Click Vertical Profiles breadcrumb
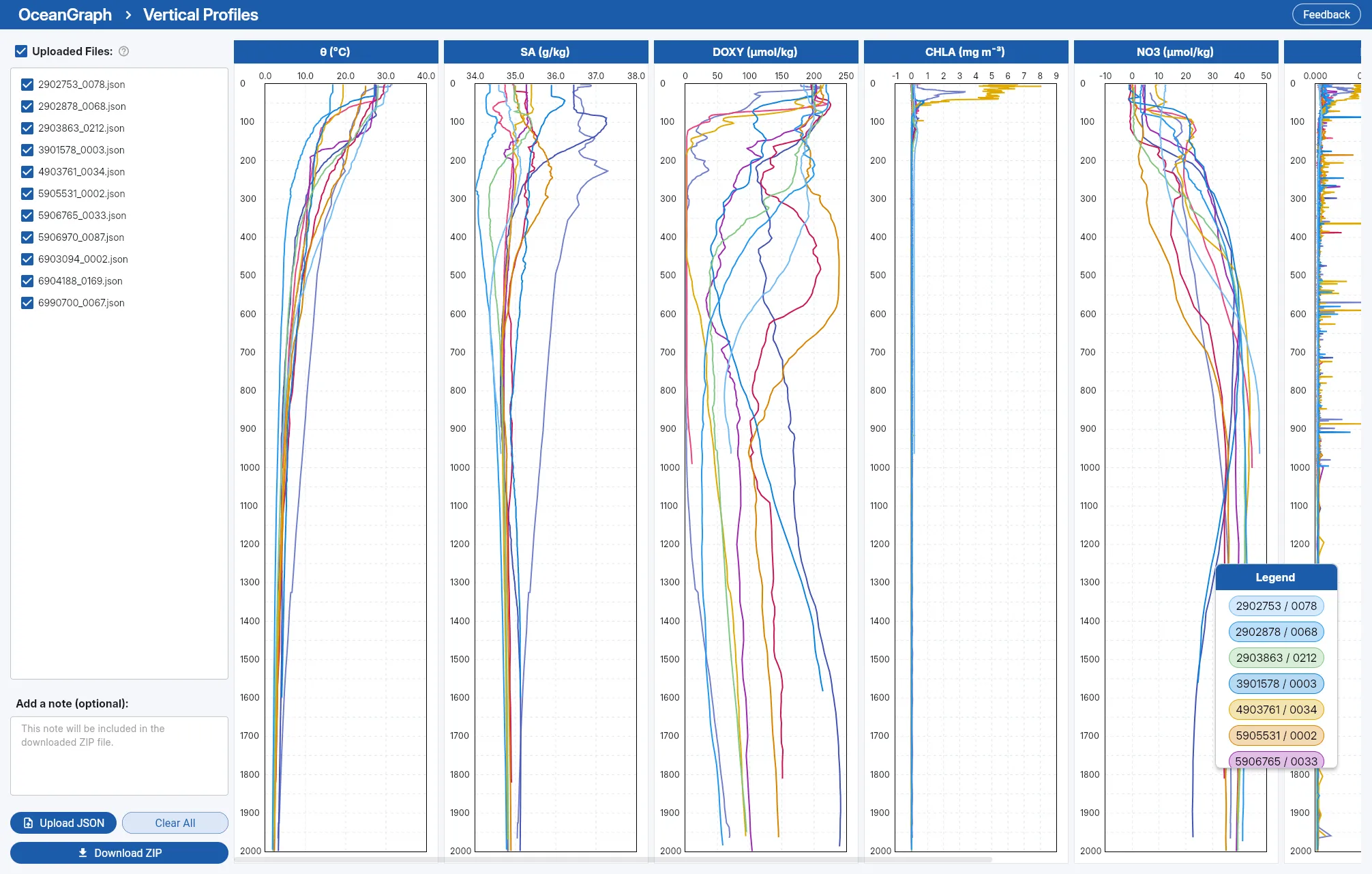The width and height of the screenshot is (1372, 874). point(200,15)
